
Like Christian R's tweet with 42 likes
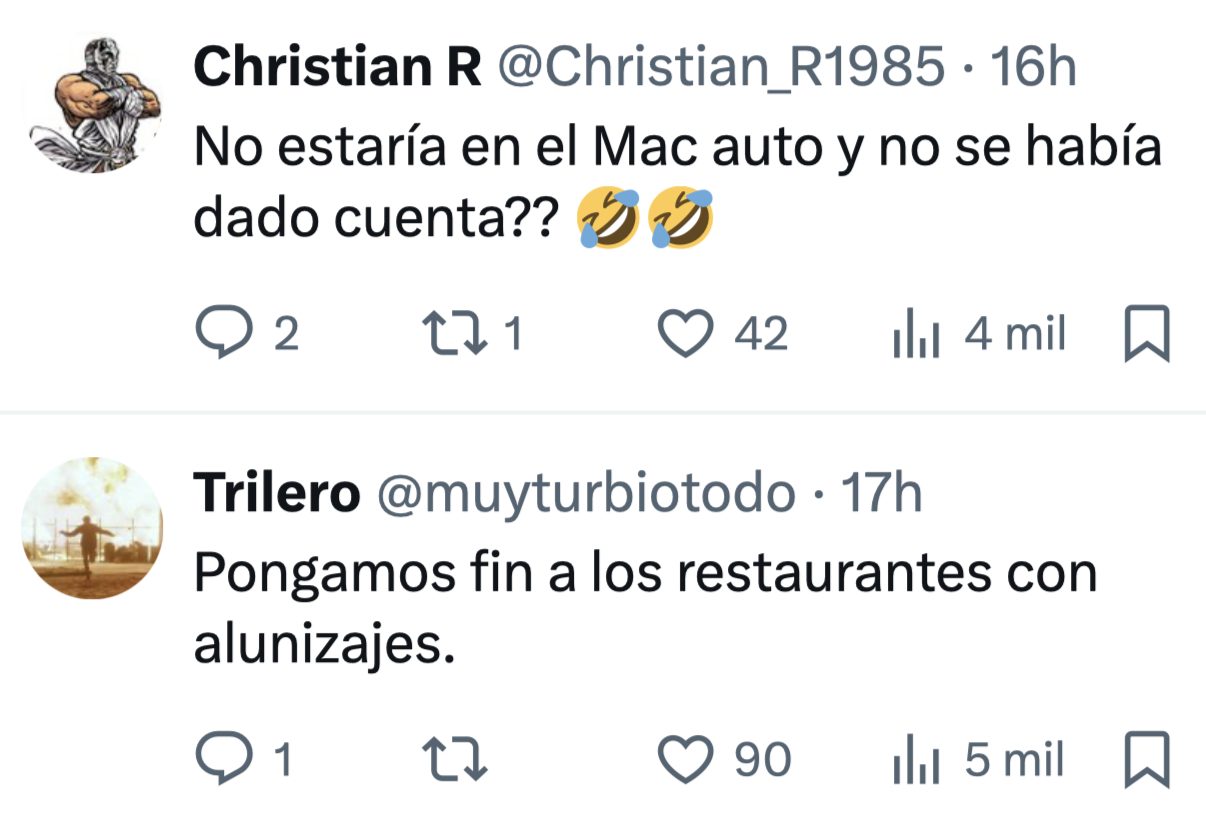pyautogui.click(x=686, y=335)
